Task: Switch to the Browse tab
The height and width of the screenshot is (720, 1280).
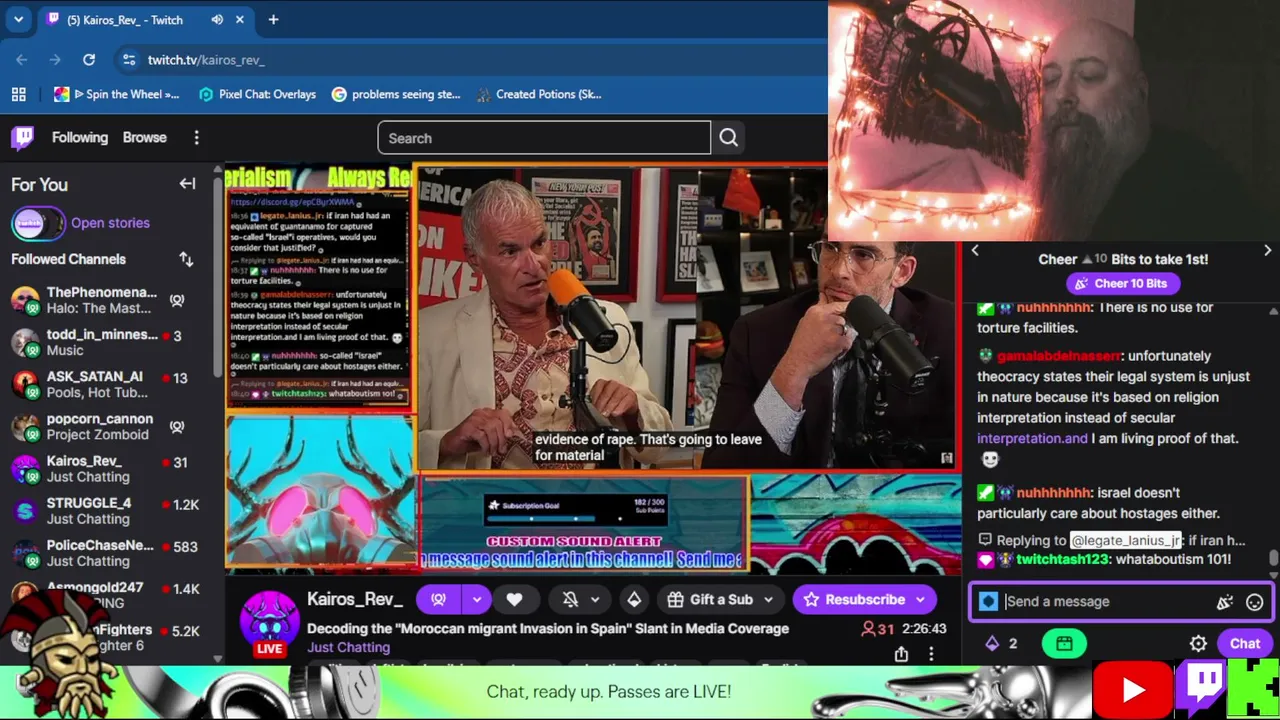Action: click(145, 138)
